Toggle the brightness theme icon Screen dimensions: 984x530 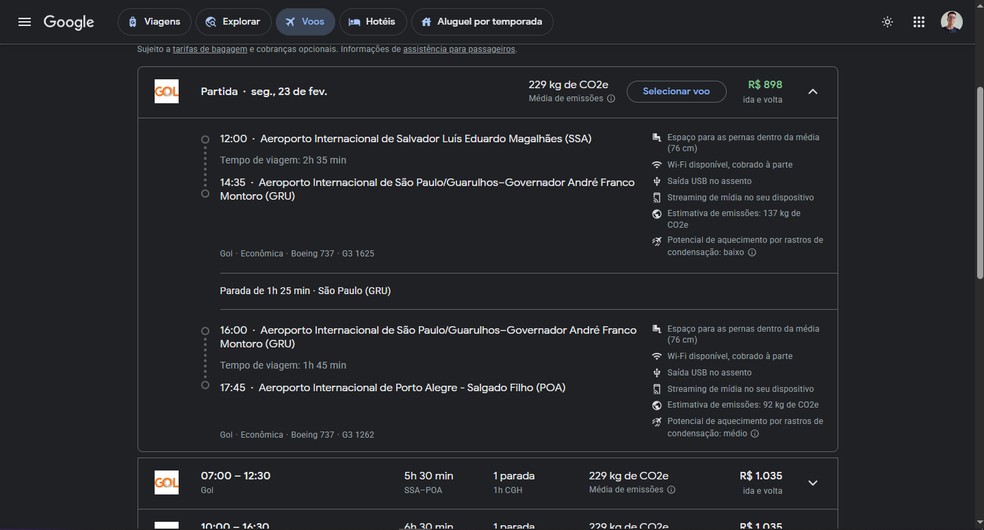[886, 22]
